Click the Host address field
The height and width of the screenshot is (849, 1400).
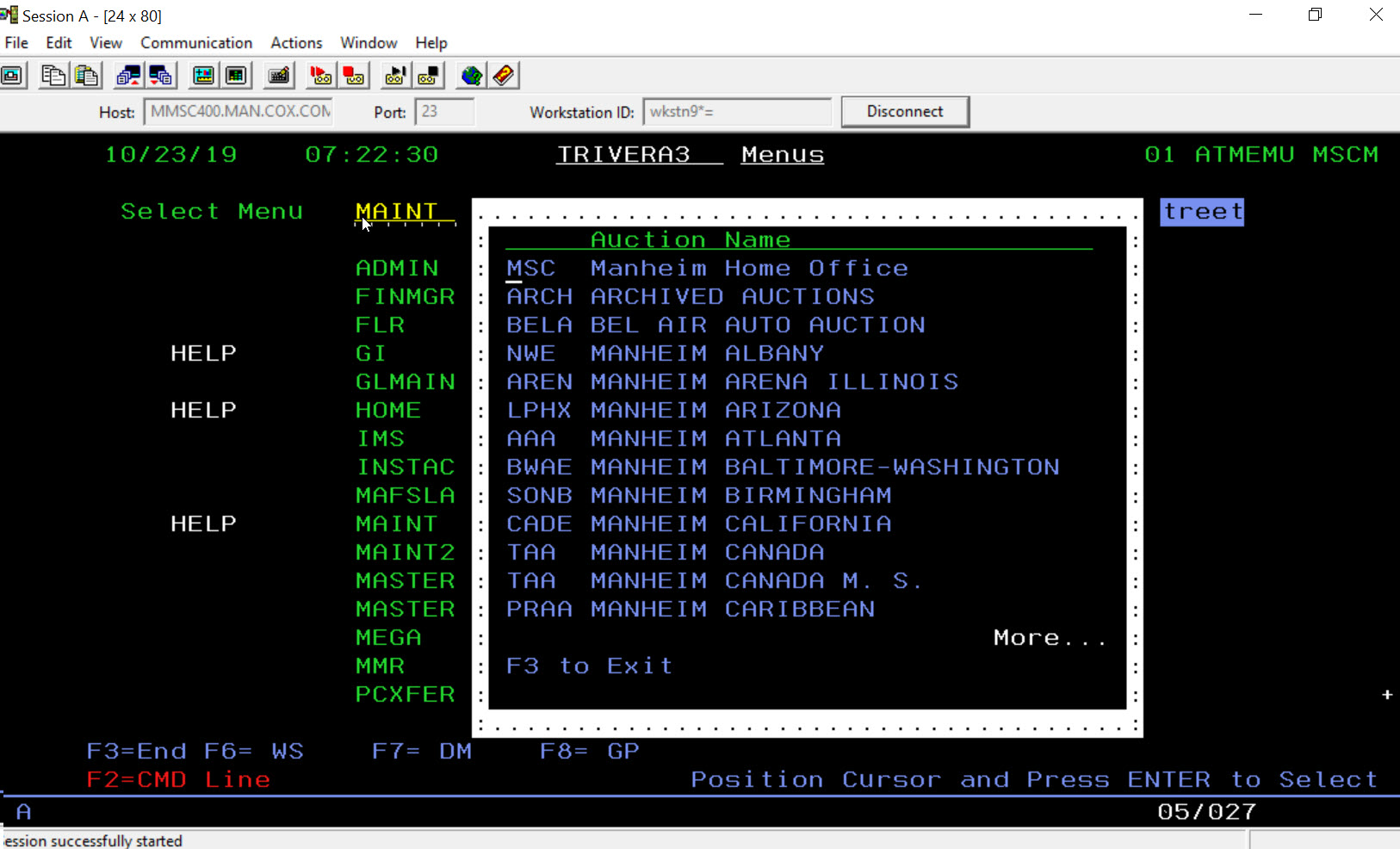[x=239, y=112]
